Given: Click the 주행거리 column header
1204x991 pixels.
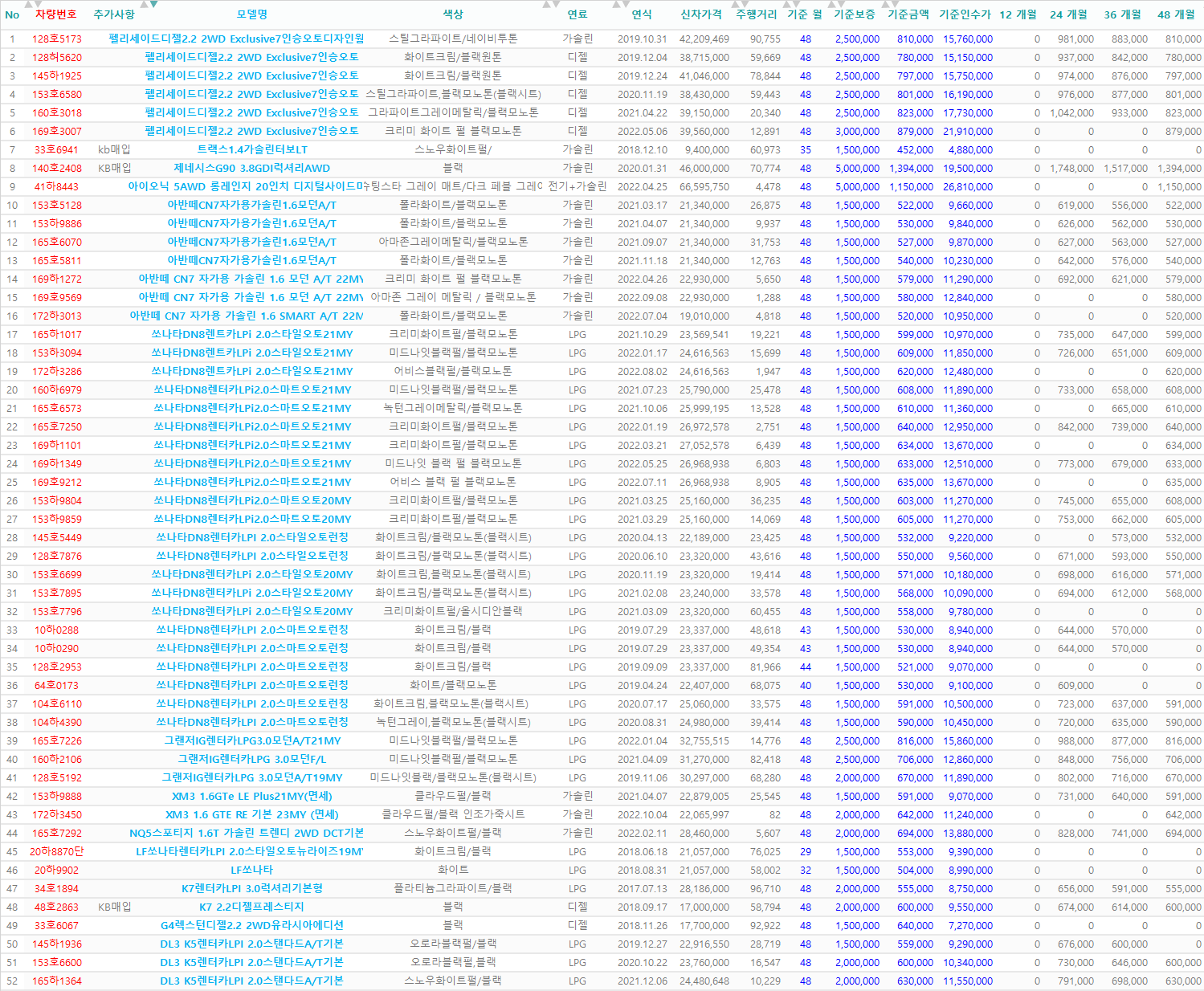Looking at the screenshot, I should click(757, 14).
